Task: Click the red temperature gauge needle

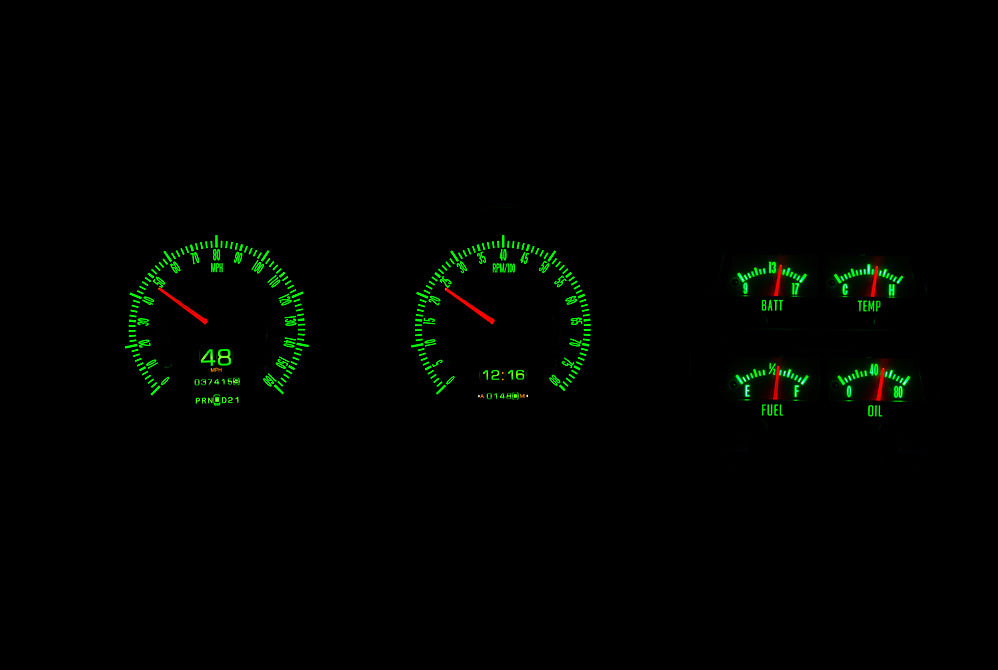Action: (x=873, y=280)
